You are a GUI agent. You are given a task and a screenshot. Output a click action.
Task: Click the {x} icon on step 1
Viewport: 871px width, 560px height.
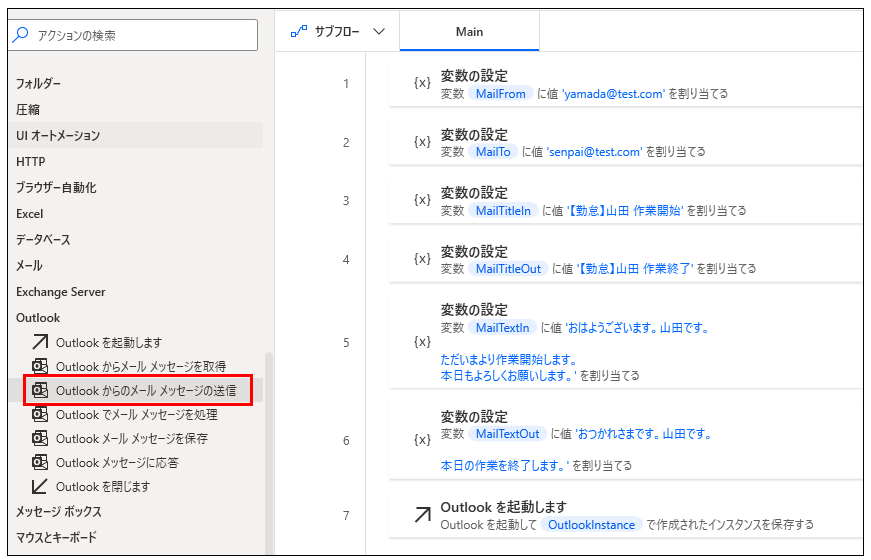422,83
